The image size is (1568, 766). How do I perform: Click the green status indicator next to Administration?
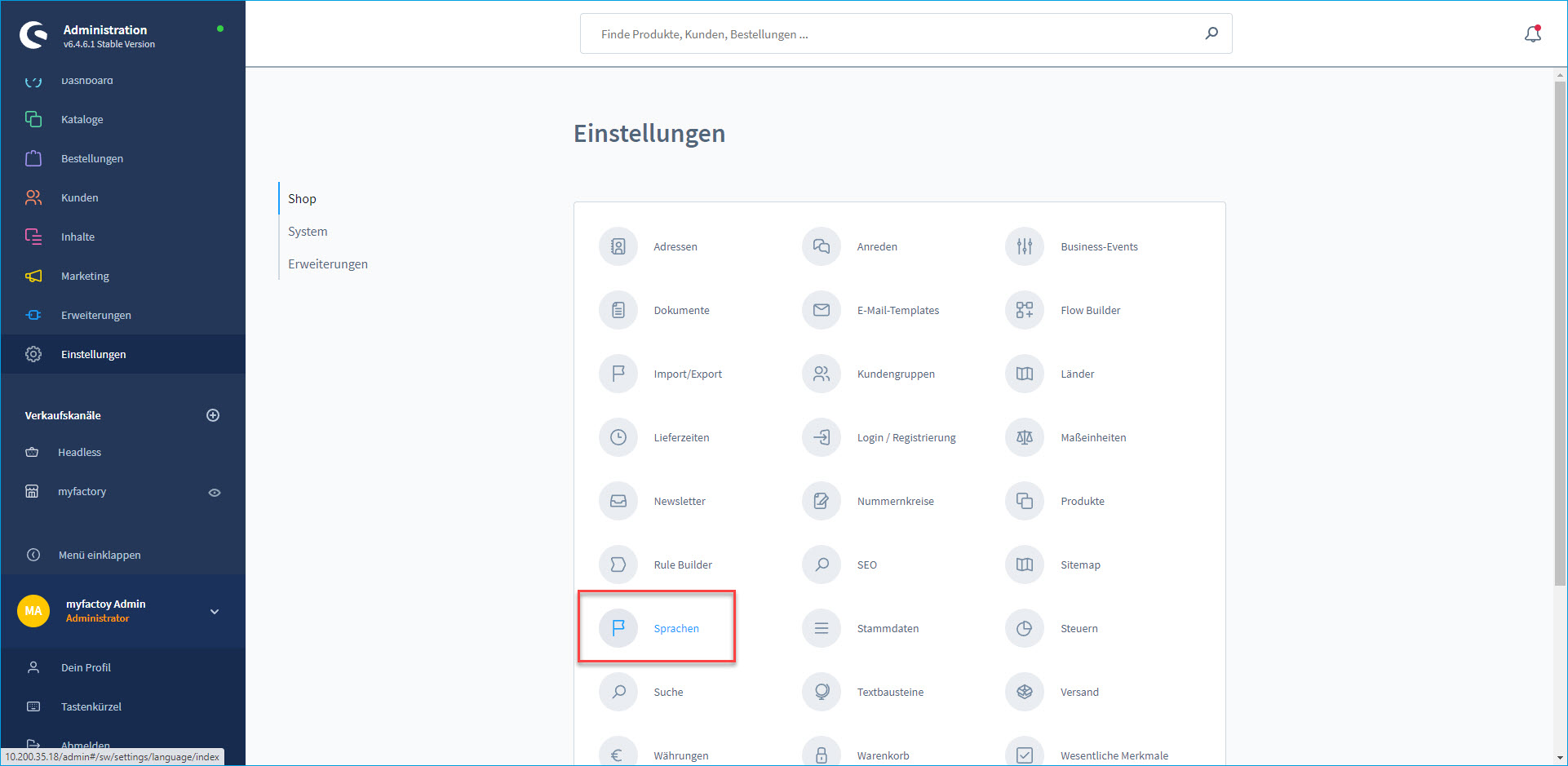pos(219,29)
